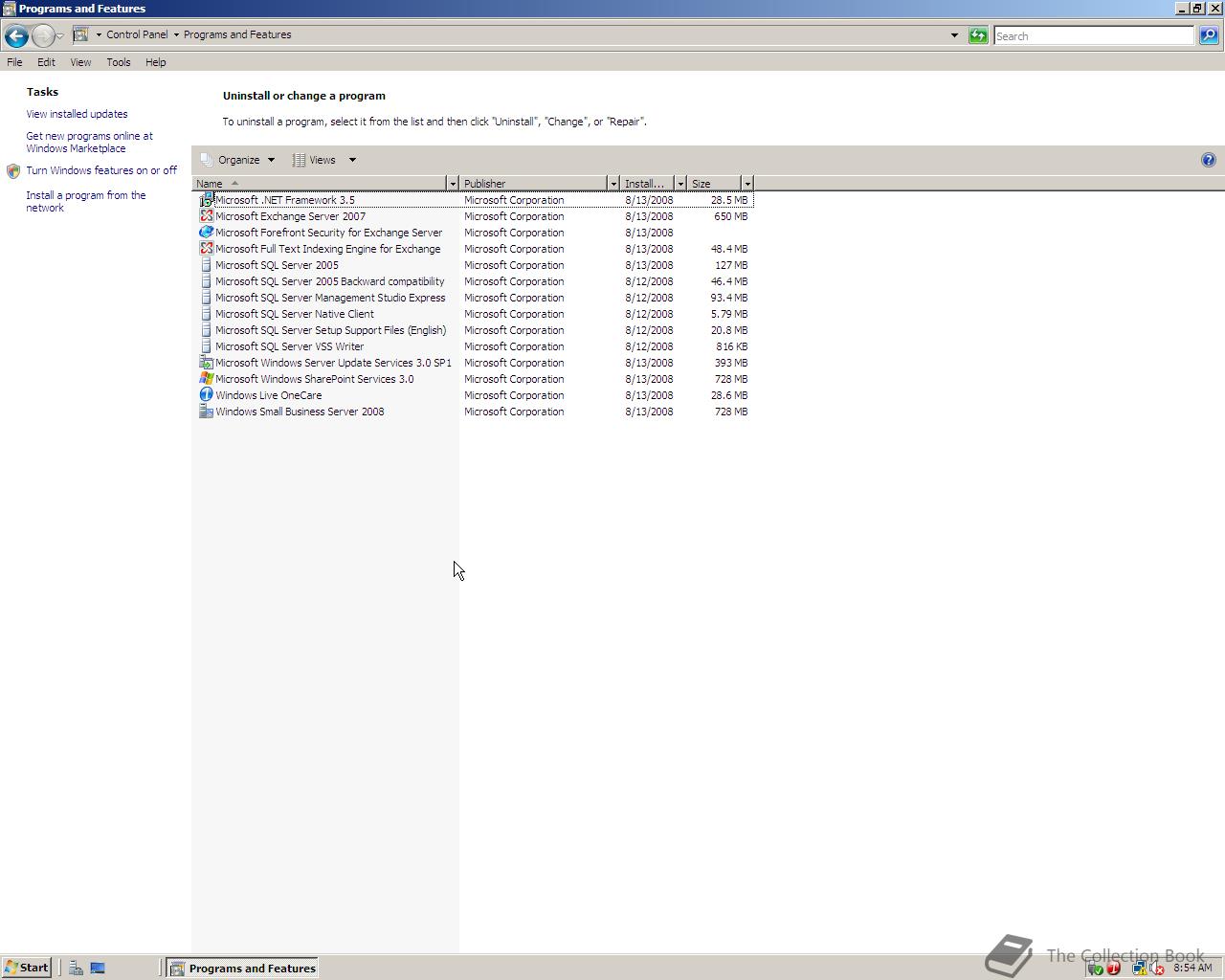Click the shield icon beside Windows features
The image size is (1225, 980).
click(13, 171)
